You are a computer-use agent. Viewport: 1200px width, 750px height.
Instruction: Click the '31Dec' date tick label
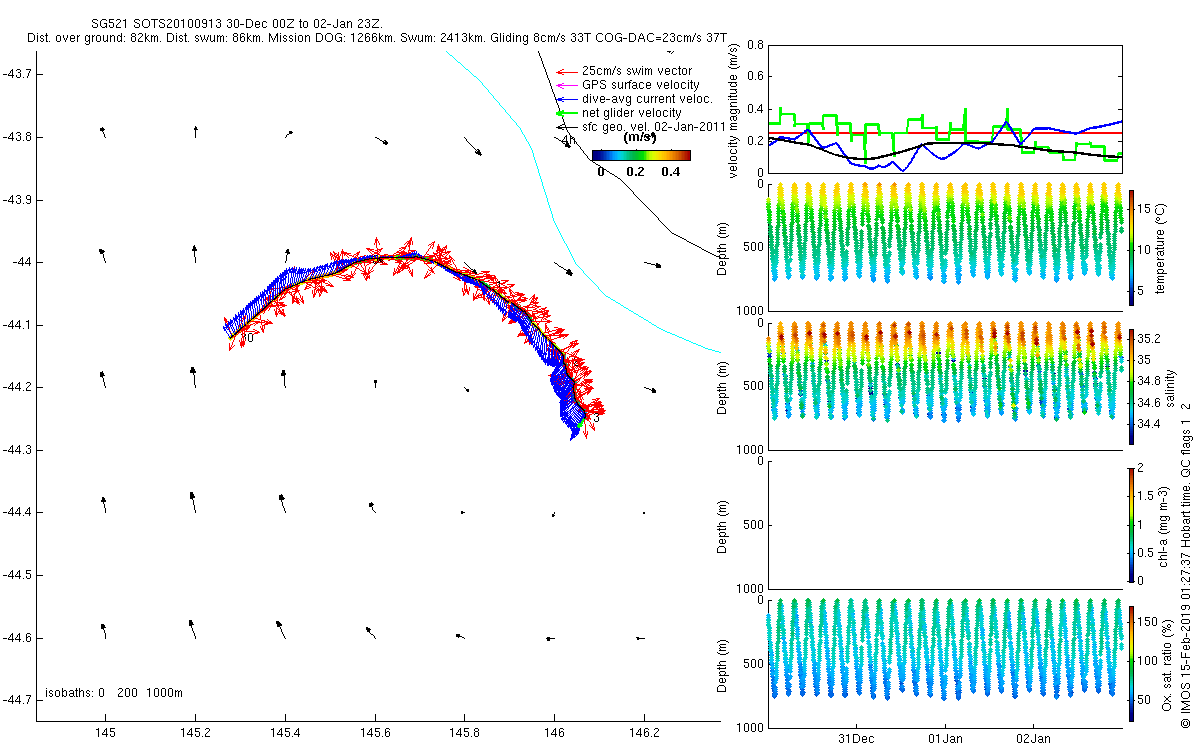coord(856,739)
